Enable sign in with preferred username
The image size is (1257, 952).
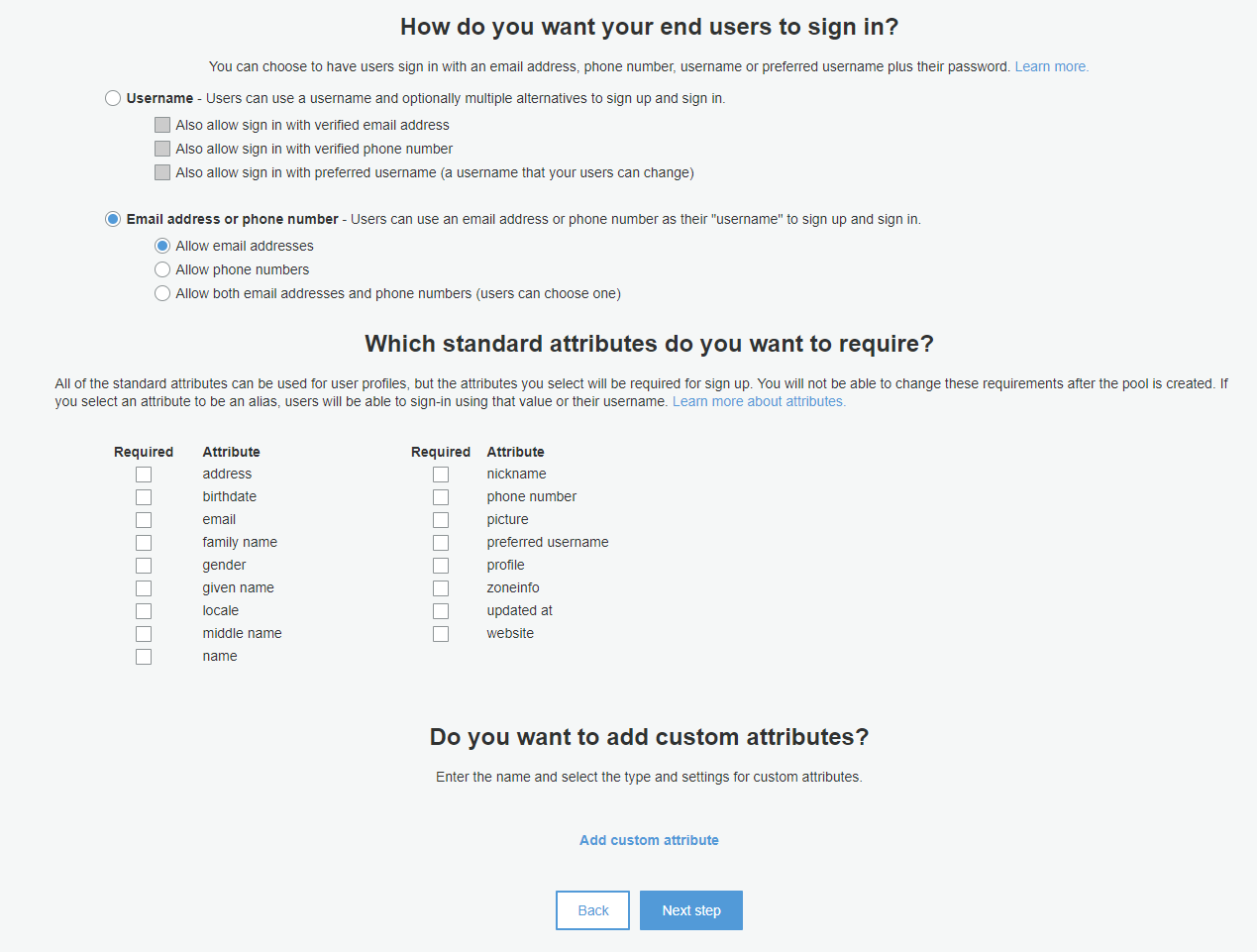[162, 171]
